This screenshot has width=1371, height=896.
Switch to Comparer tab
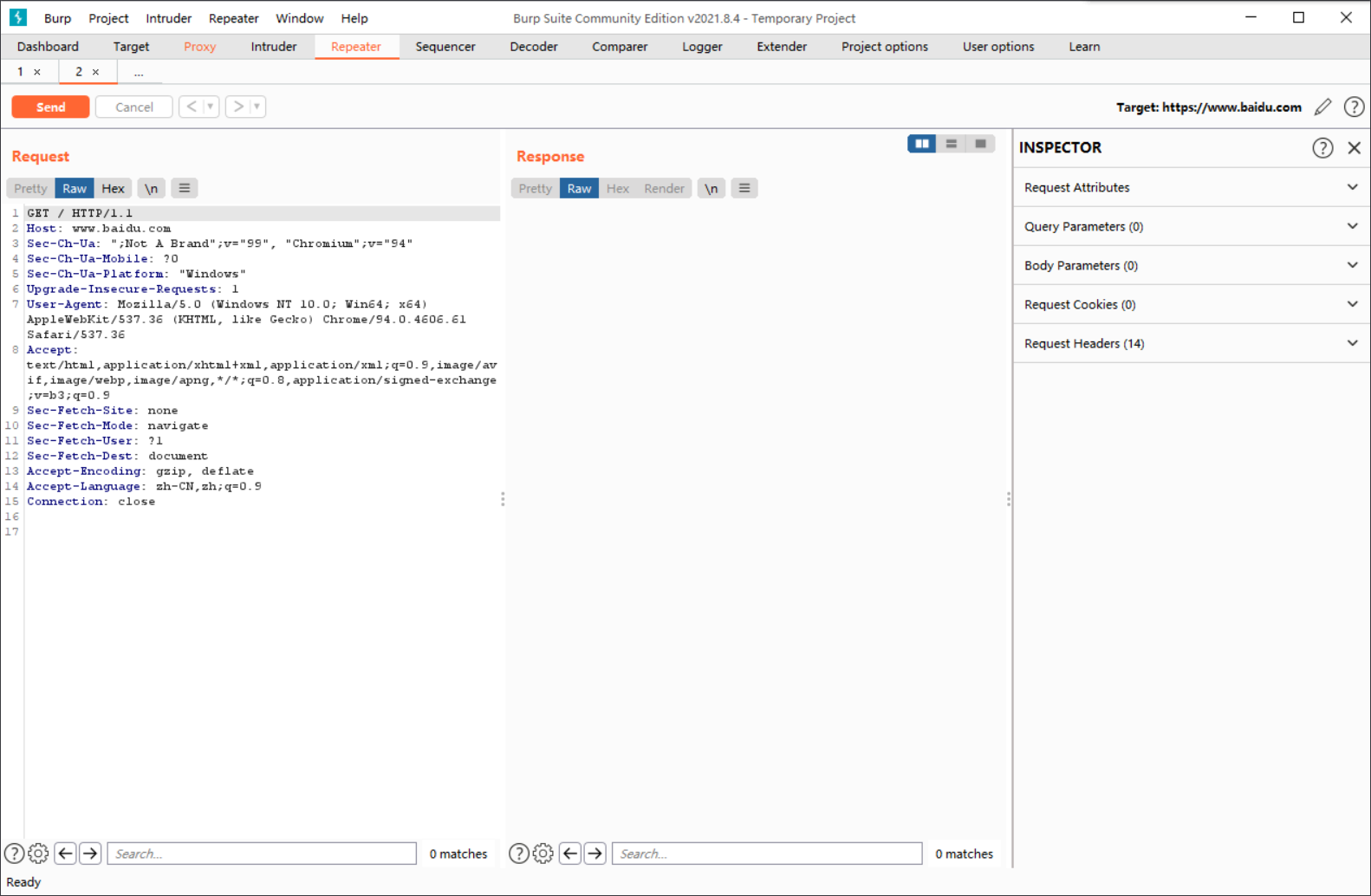coord(620,47)
